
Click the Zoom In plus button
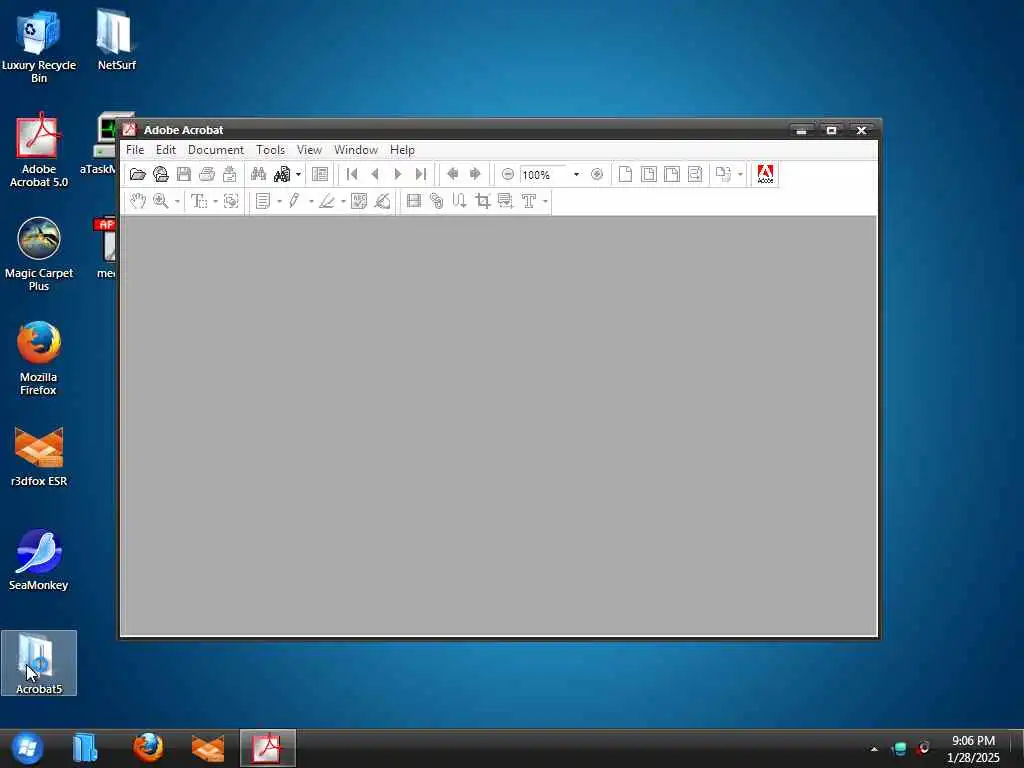(x=596, y=174)
